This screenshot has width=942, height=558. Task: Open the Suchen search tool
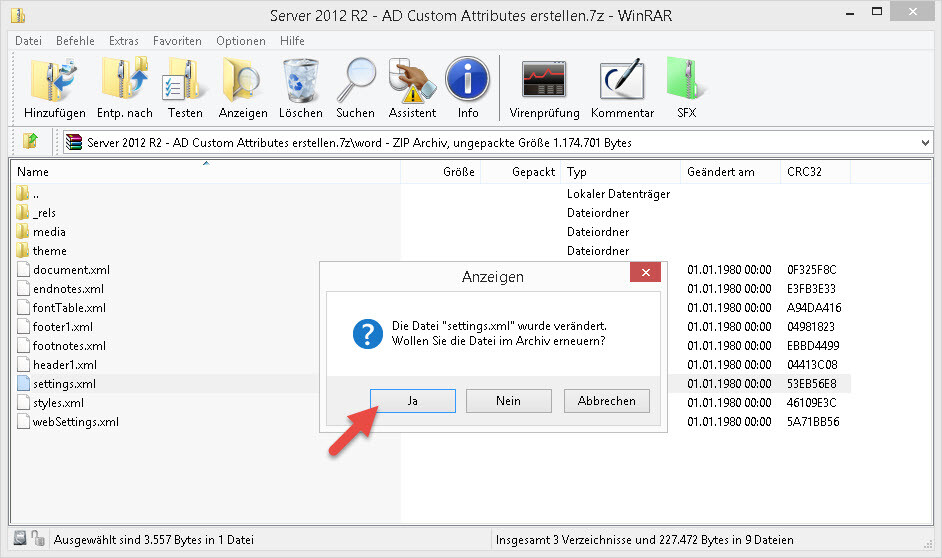pos(355,87)
